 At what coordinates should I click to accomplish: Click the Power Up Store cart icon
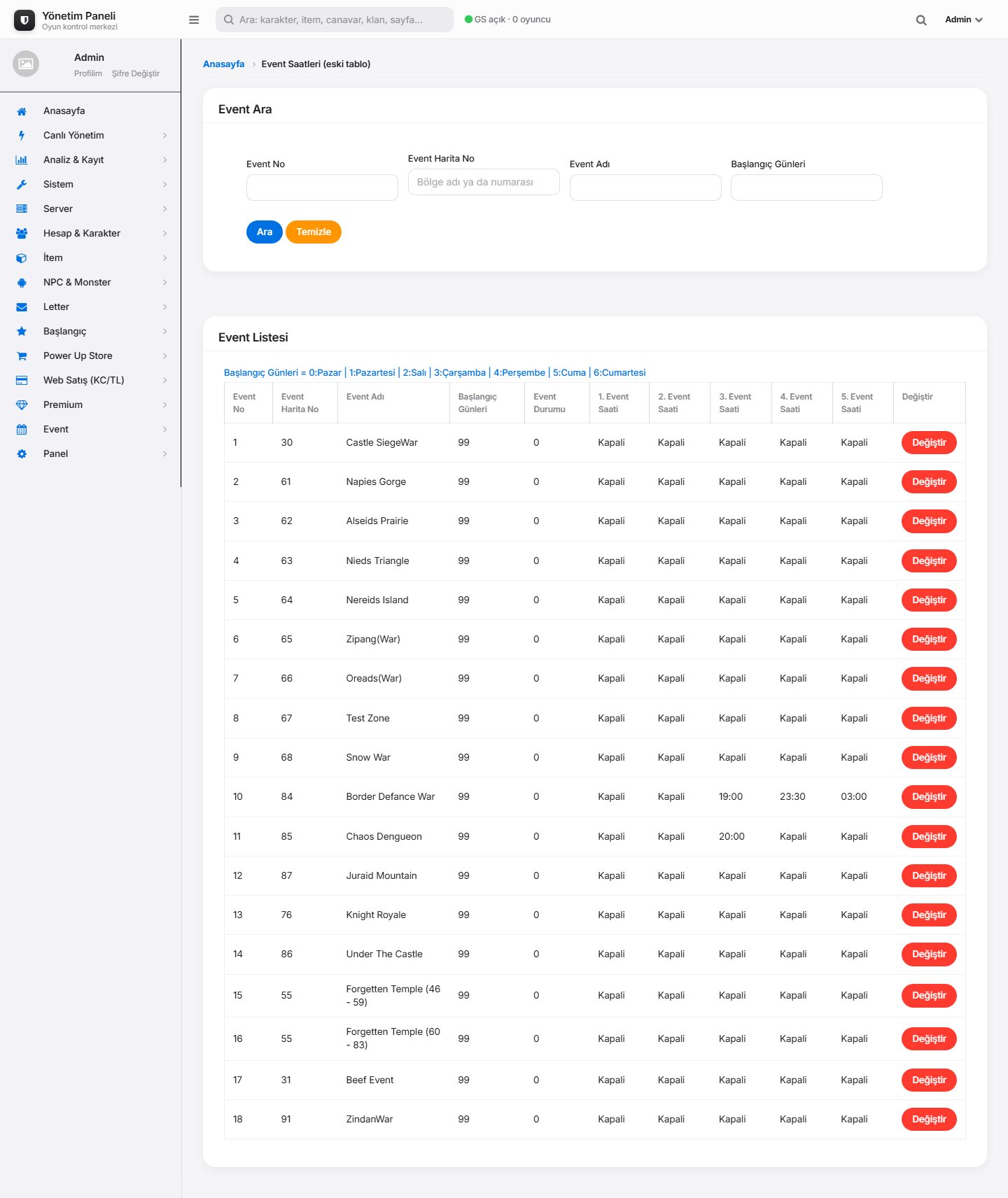(22, 356)
